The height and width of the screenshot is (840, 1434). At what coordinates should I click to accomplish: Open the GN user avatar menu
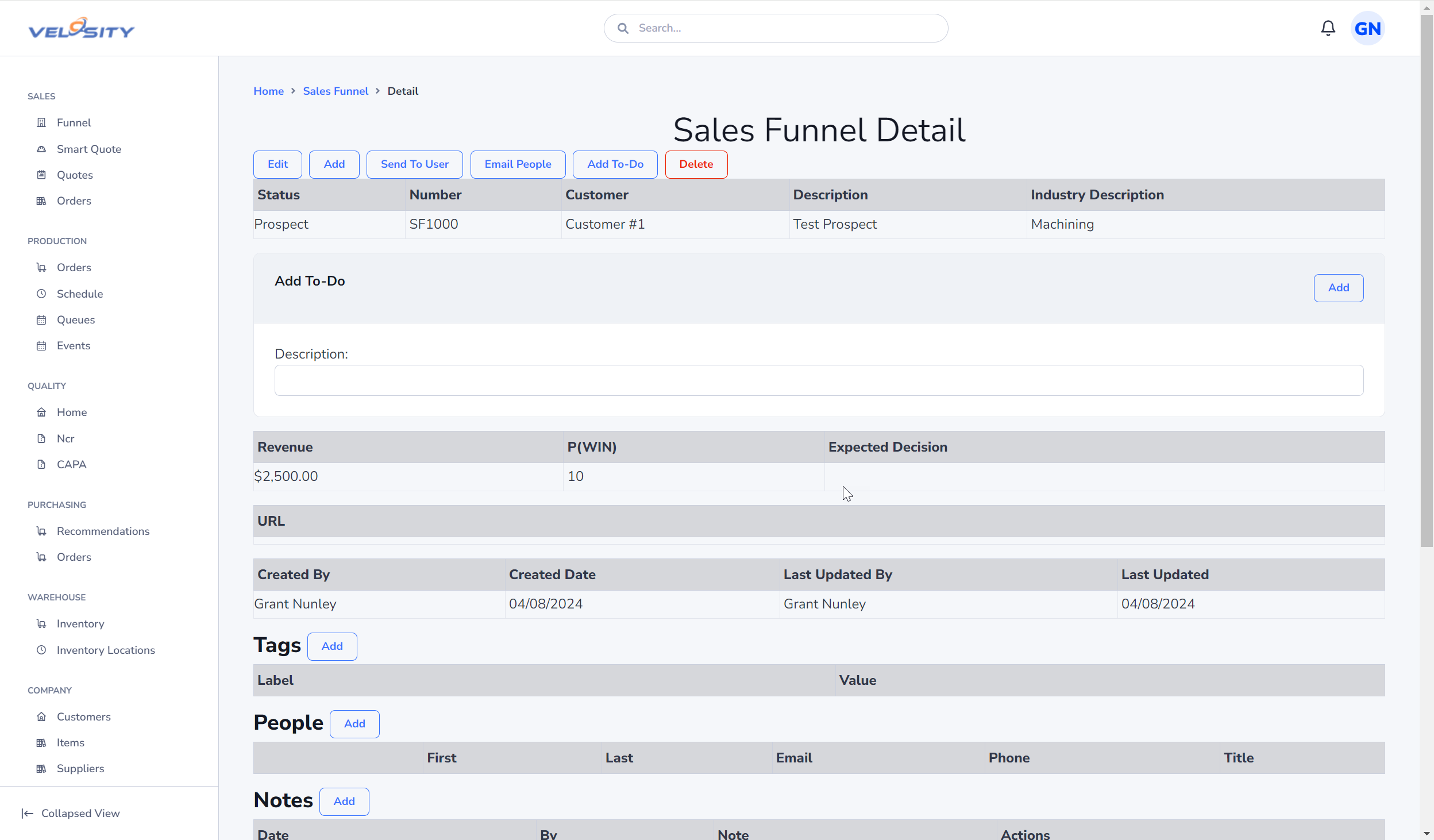pos(1367,28)
